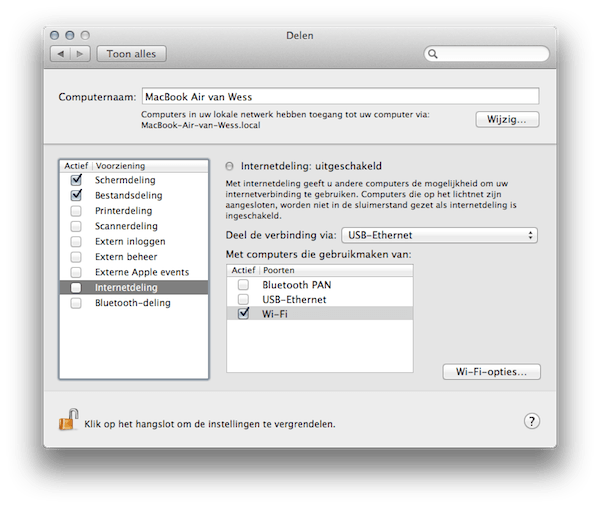Click the Poorten column header
The height and width of the screenshot is (508, 600).
(x=279, y=270)
